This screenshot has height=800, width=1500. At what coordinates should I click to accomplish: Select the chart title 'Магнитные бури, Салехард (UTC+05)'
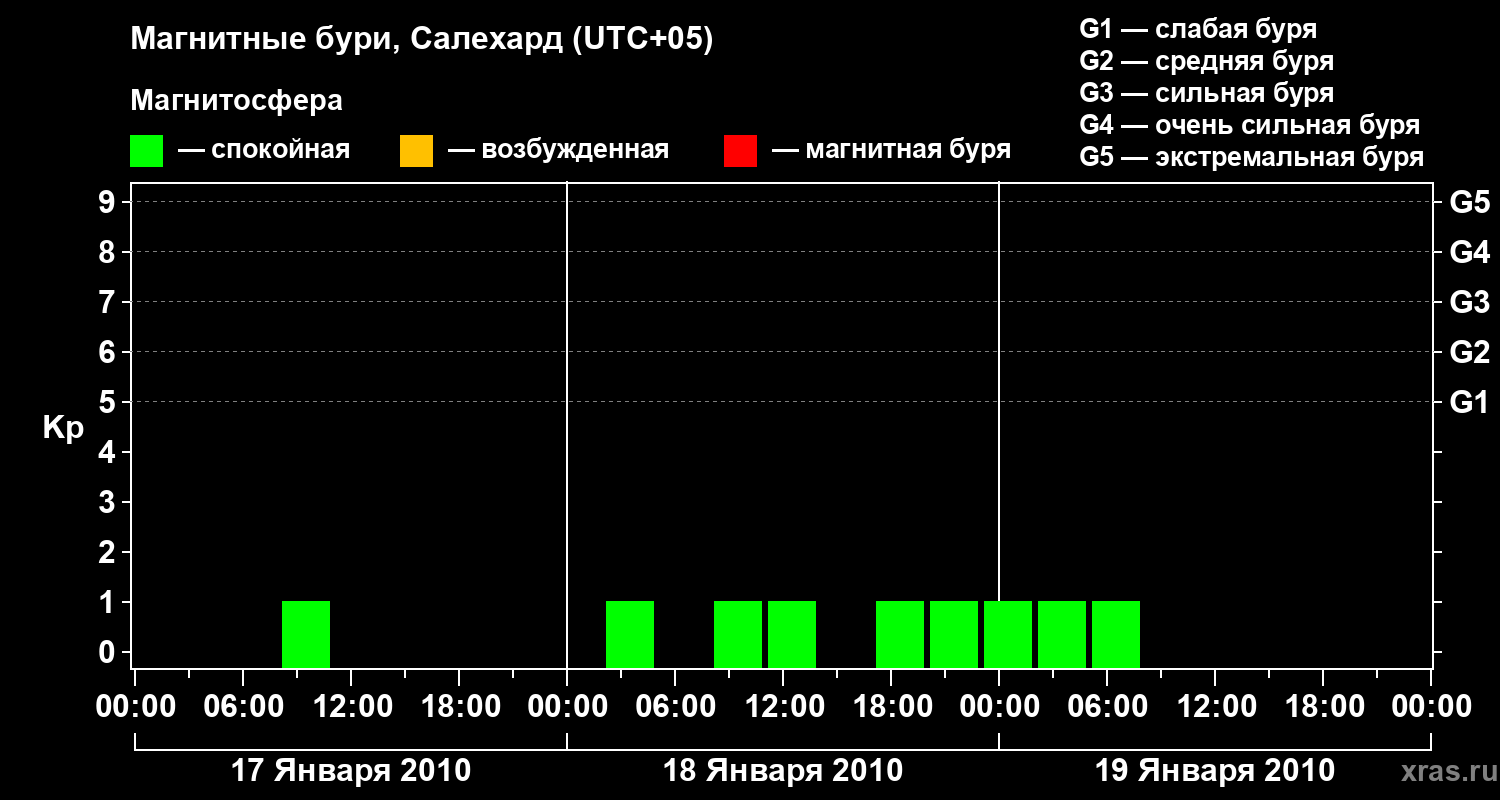click(x=422, y=40)
